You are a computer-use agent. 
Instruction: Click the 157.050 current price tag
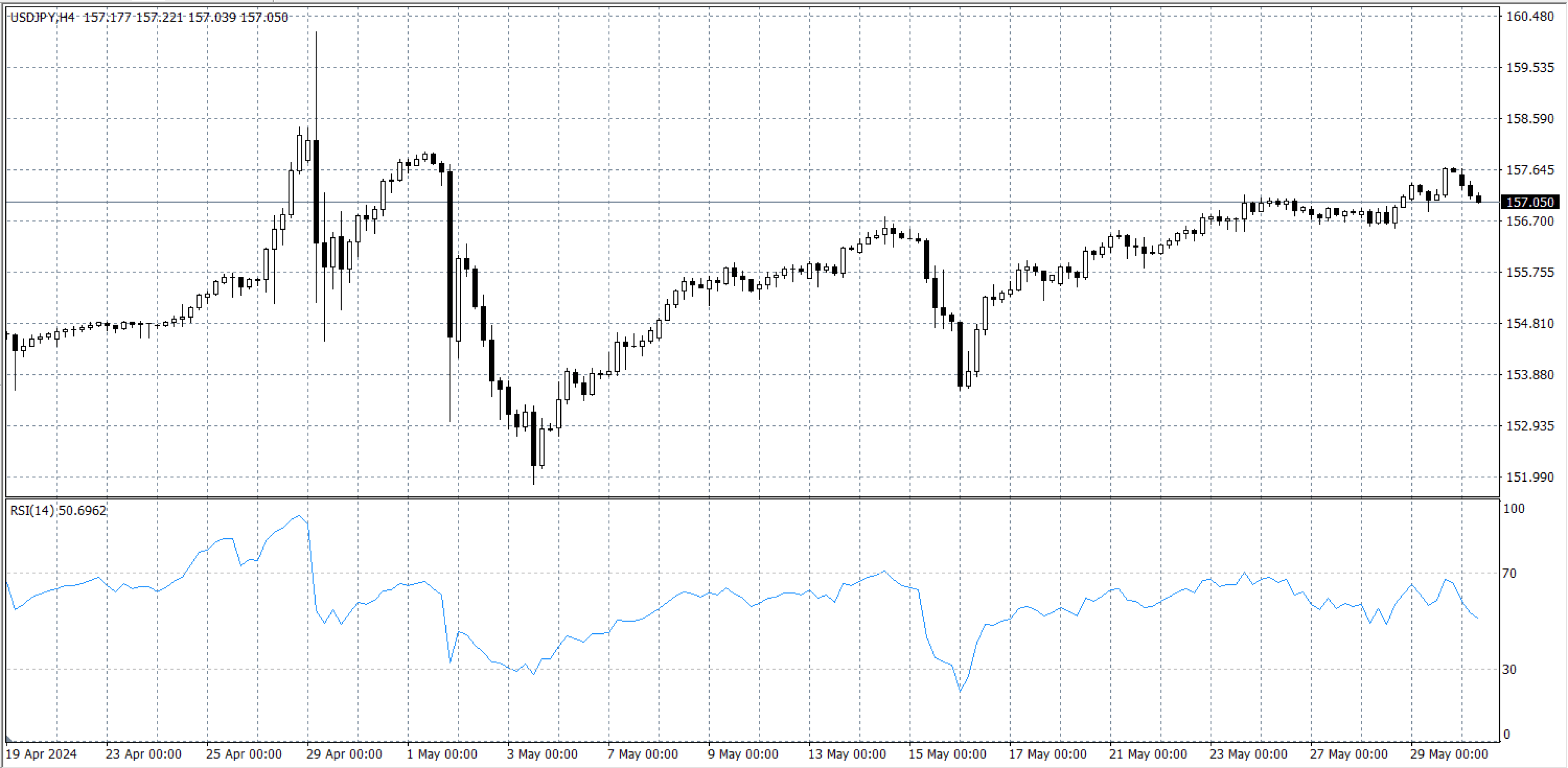coord(1529,202)
